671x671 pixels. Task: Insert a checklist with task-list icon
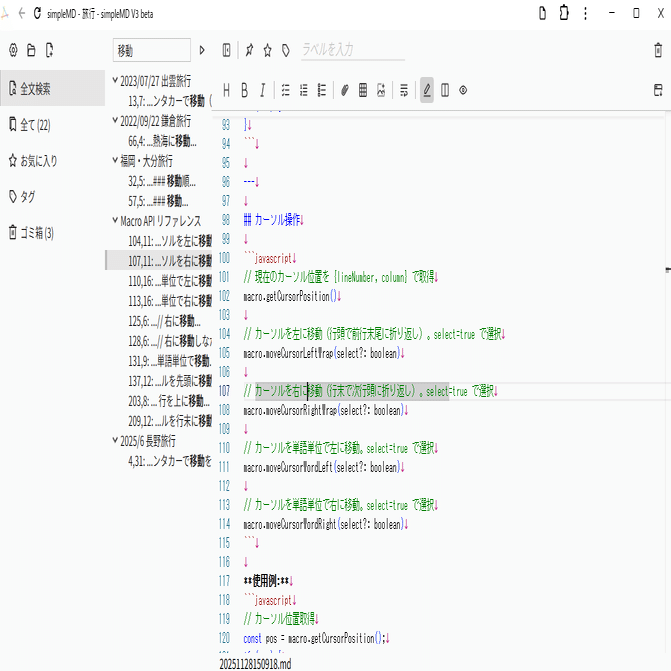(285, 90)
